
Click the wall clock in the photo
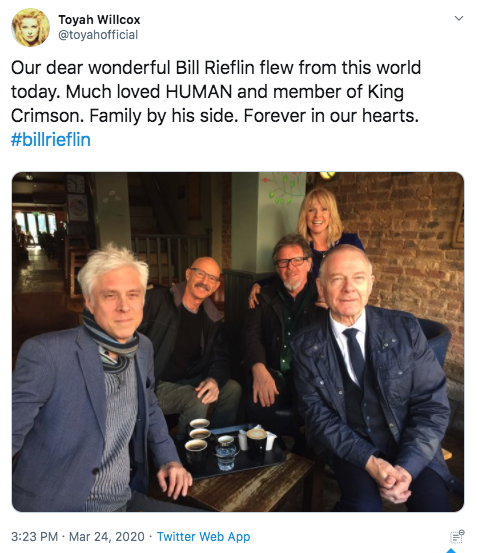[x=75, y=184]
